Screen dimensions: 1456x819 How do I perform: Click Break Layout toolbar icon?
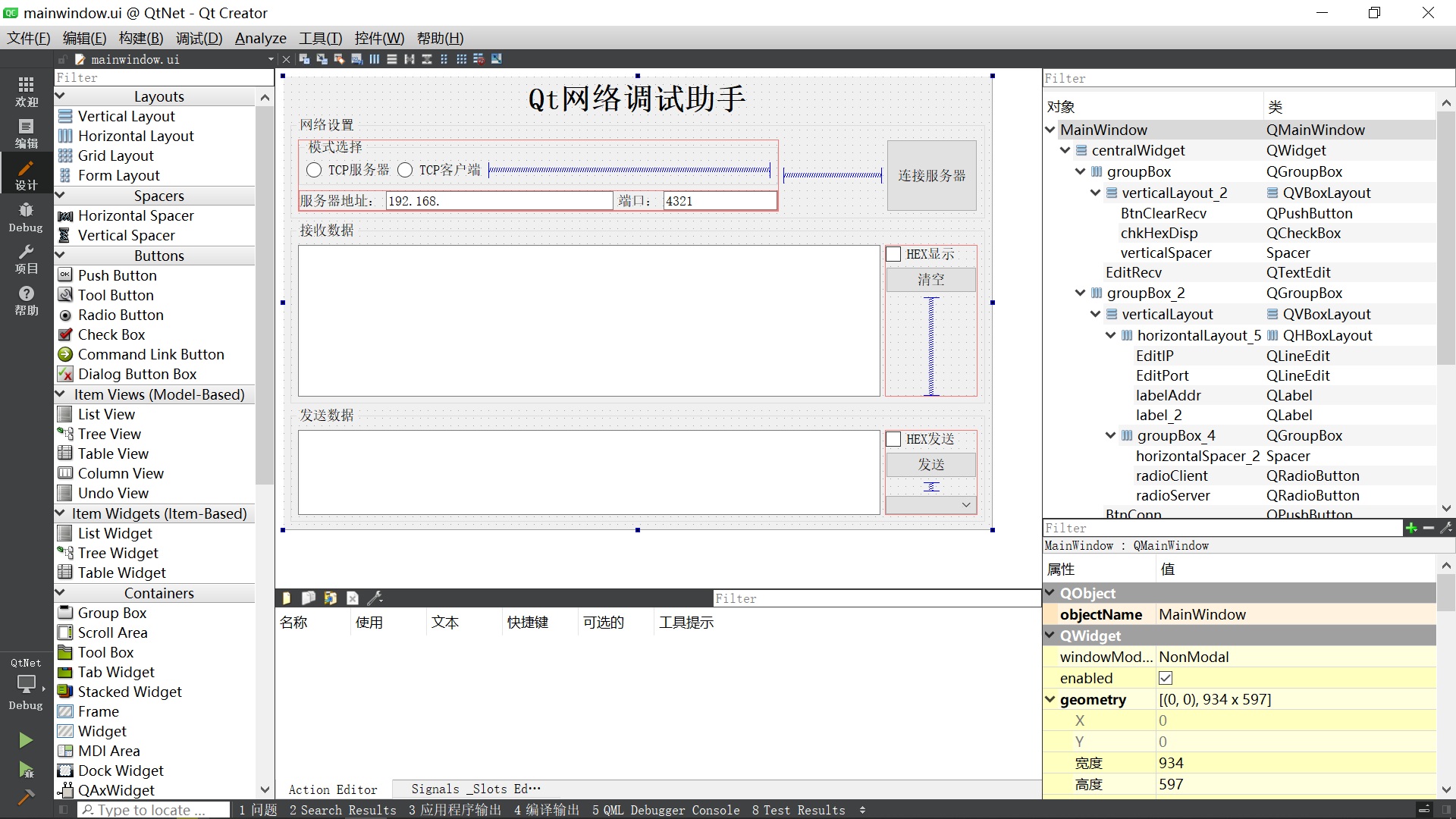(479, 59)
